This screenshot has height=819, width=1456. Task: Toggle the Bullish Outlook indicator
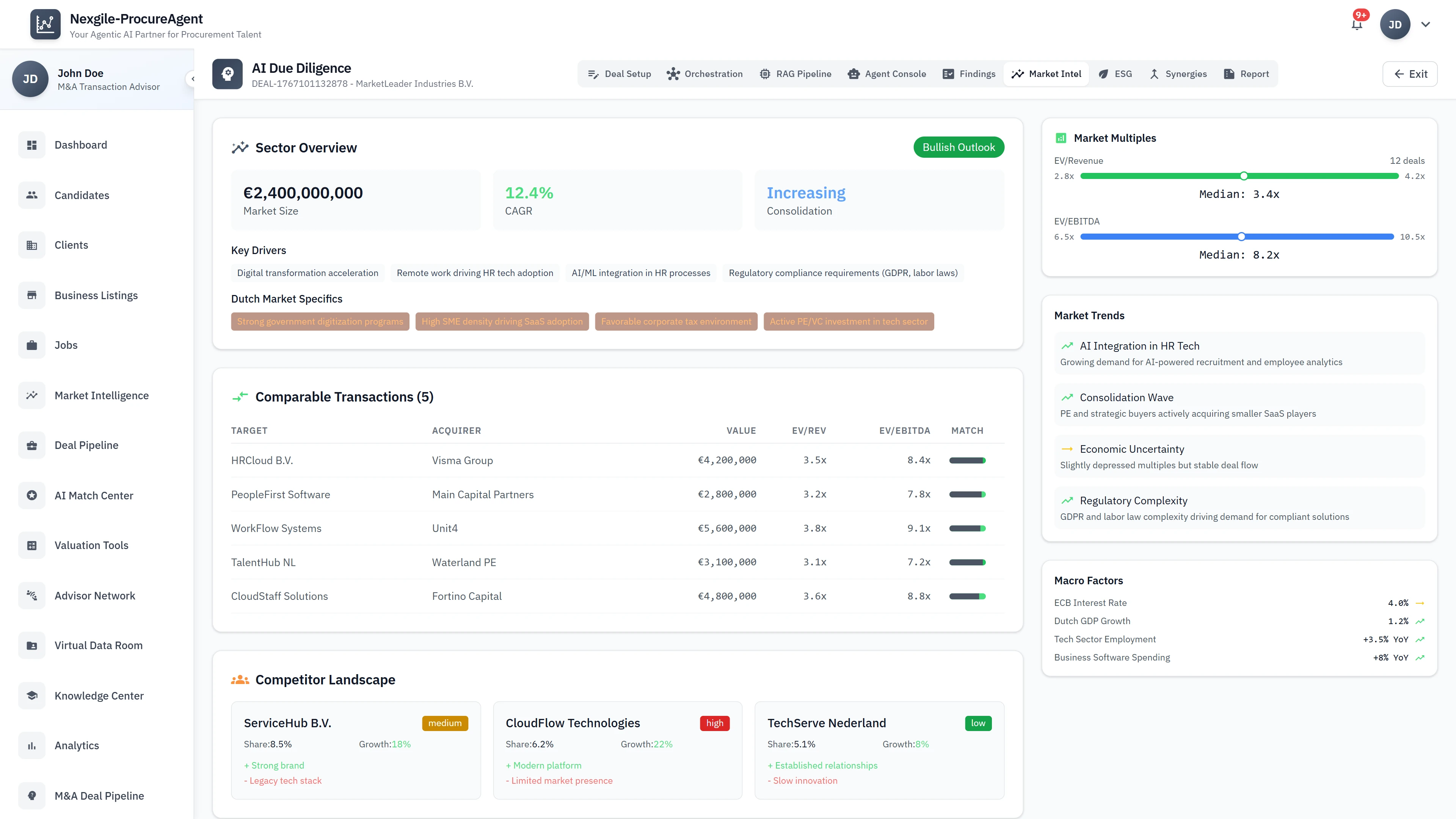[x=958, y=147]
